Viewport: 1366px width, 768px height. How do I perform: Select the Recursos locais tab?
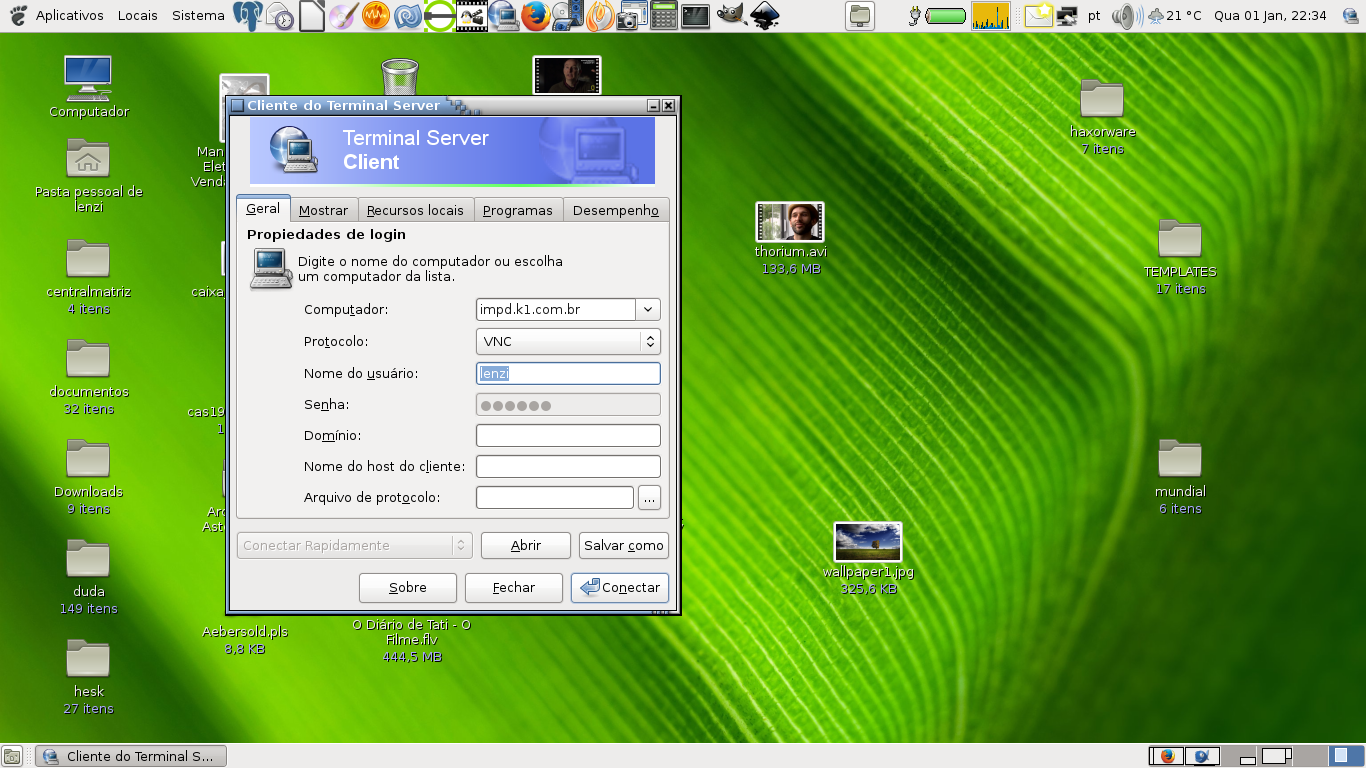tap(415, 210)
